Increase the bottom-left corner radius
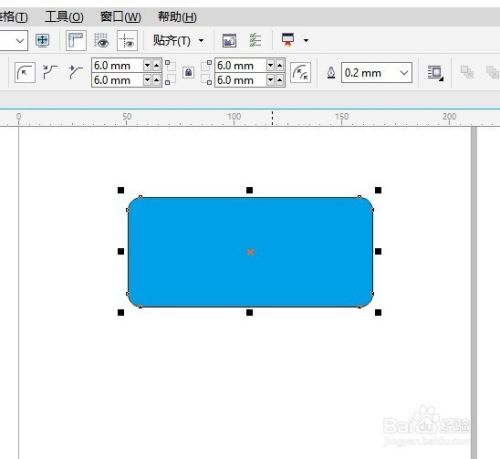Image resolution: width=500 pixels, height=459 pixels. coord(156,80)
